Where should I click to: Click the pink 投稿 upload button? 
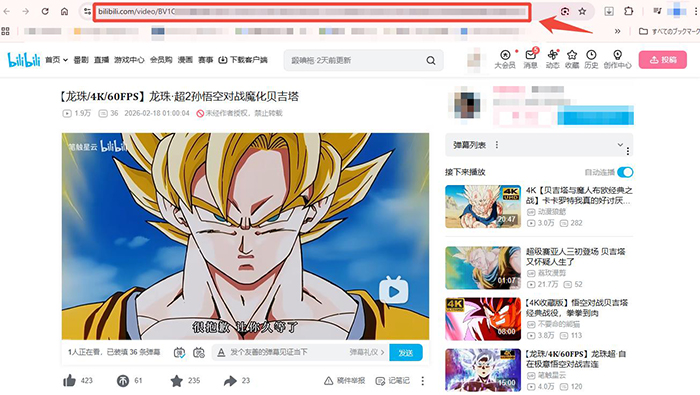(662, 59)
